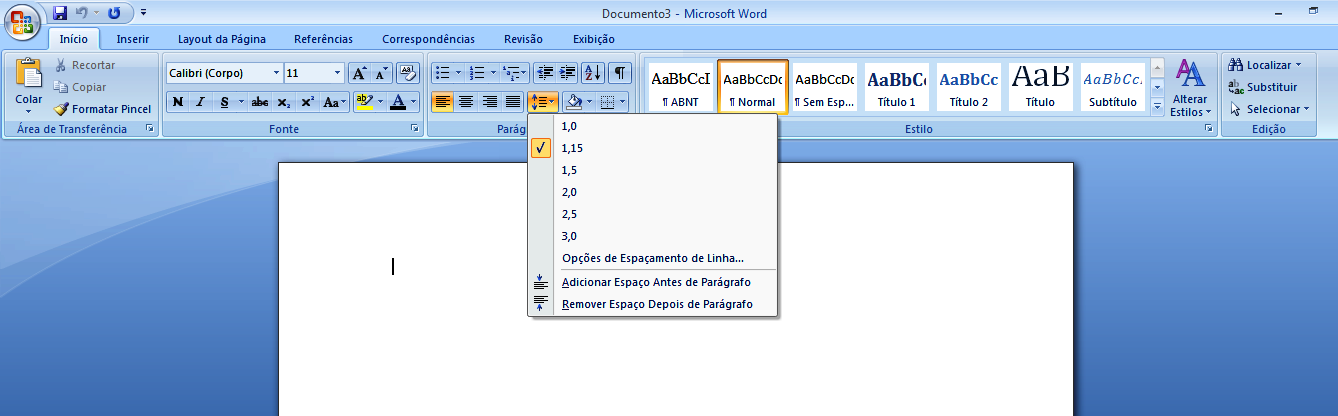Click Opções de Espaçamento de Linha
Viewport: 1338px width, 416px height.
652,258
